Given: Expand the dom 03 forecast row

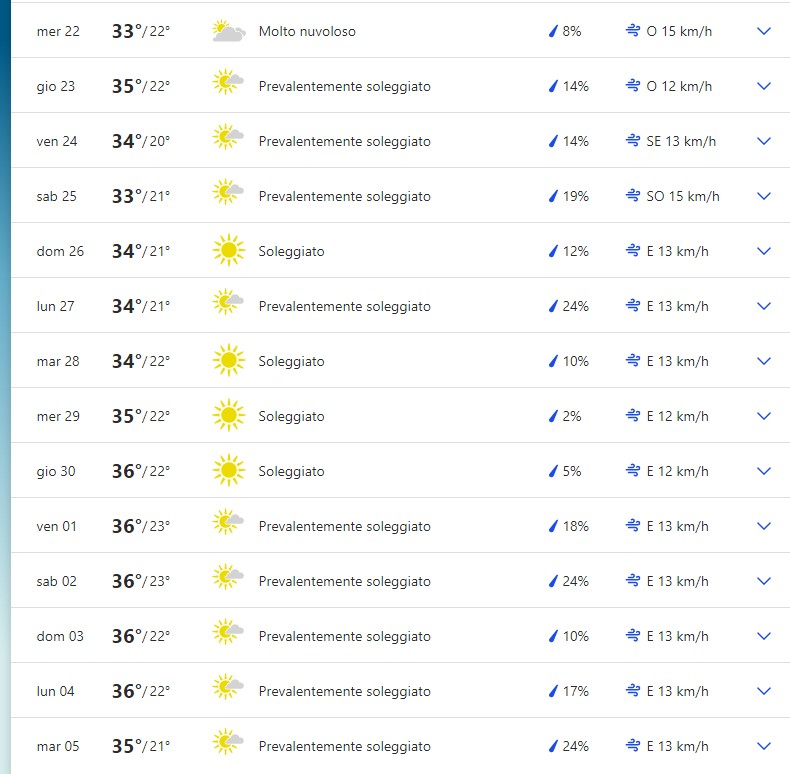Looking at the screenshot, I should [x=764, y=636].
